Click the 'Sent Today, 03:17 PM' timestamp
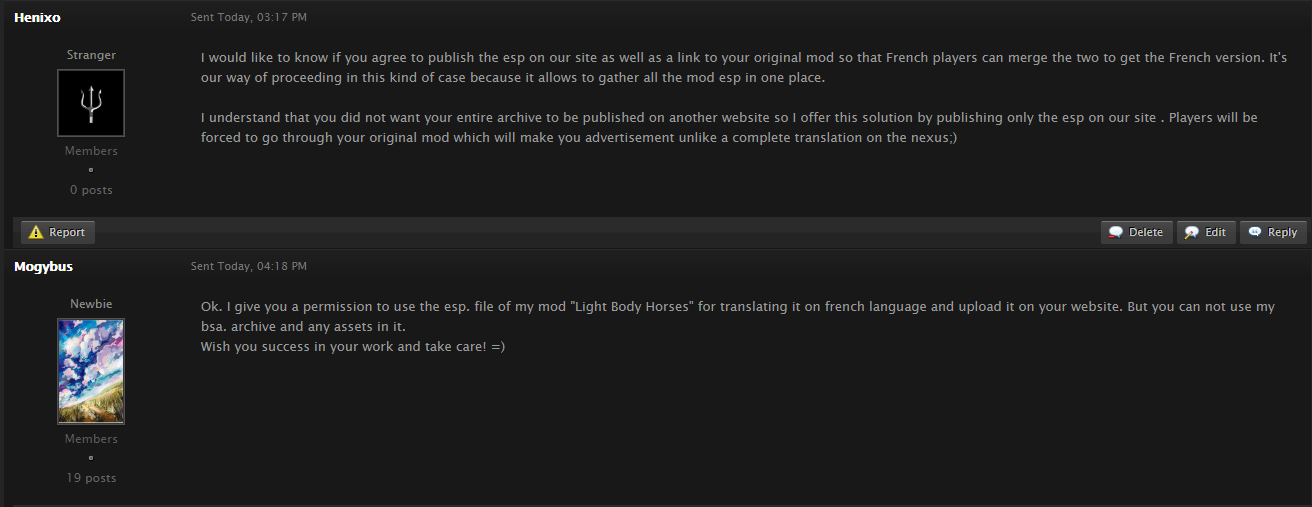 pyautogui.click(x=249, y=17)
